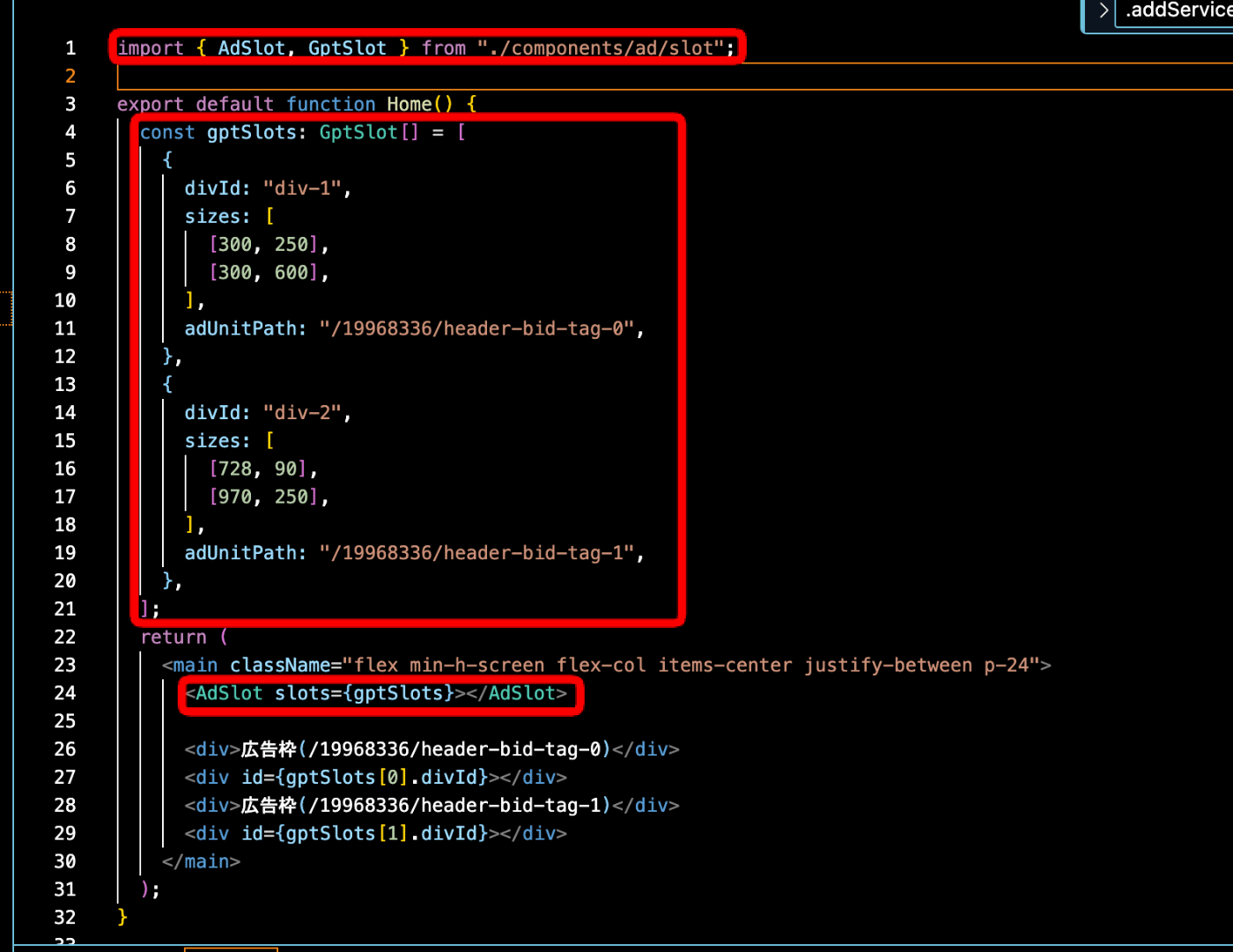Click the main className attribute string

(x=691, y=665)
